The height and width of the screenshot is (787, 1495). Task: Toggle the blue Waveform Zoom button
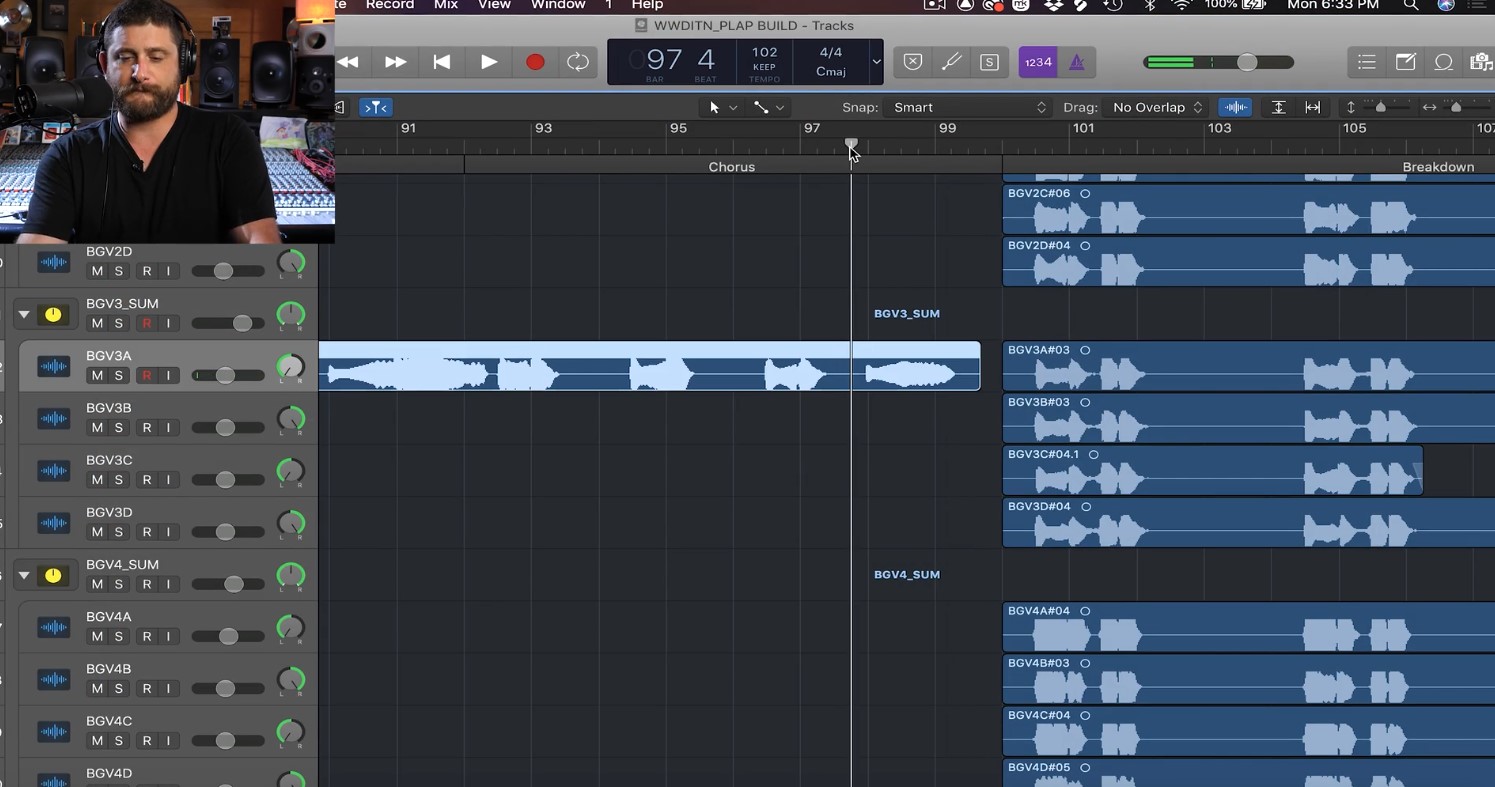pos(1236,107)
